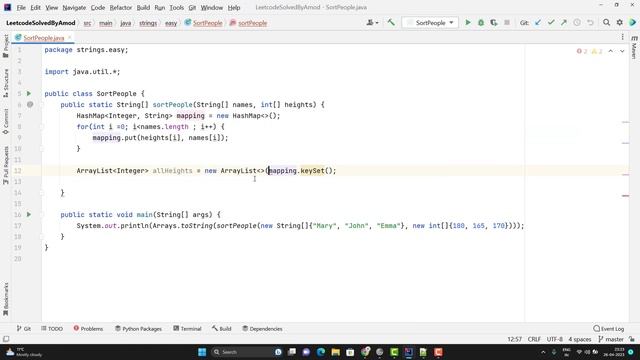Open the editor tabs three-dot options menu

[622, 37]
